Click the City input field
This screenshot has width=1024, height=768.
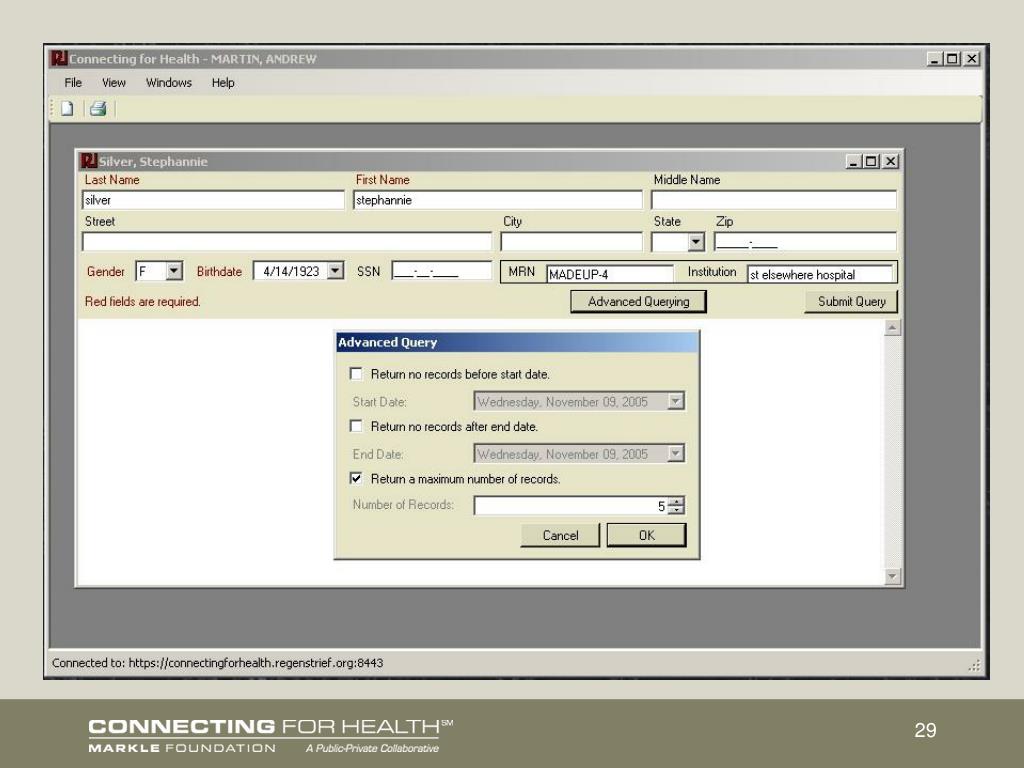coord(571,242)
